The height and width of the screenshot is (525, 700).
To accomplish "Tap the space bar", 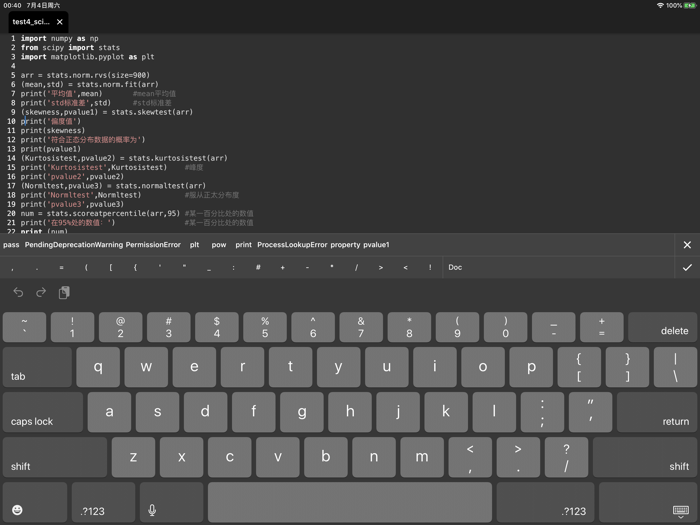I will click(350, 502).
